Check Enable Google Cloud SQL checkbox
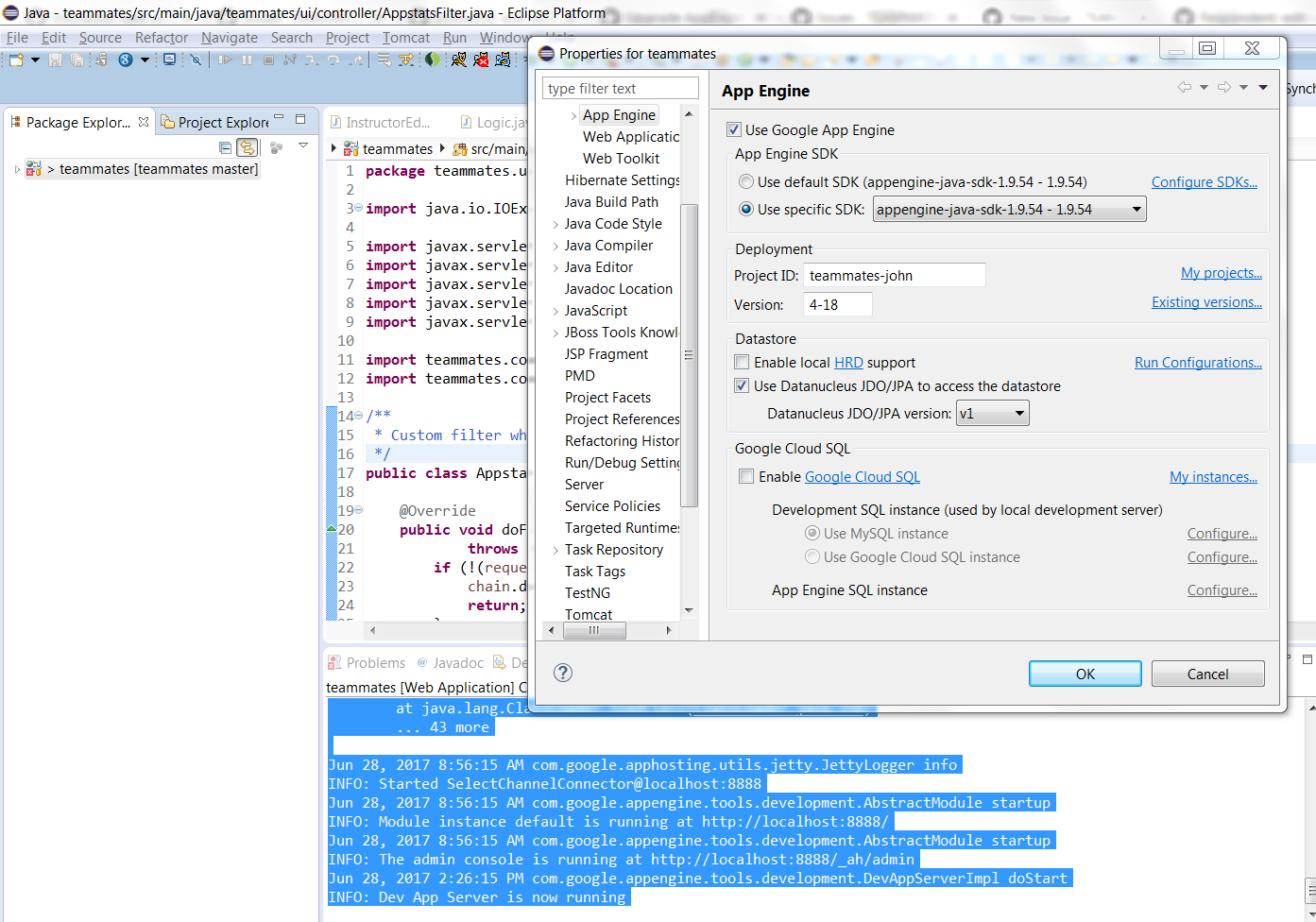This screenshot has width=1316, height=922. coord(746,476)
